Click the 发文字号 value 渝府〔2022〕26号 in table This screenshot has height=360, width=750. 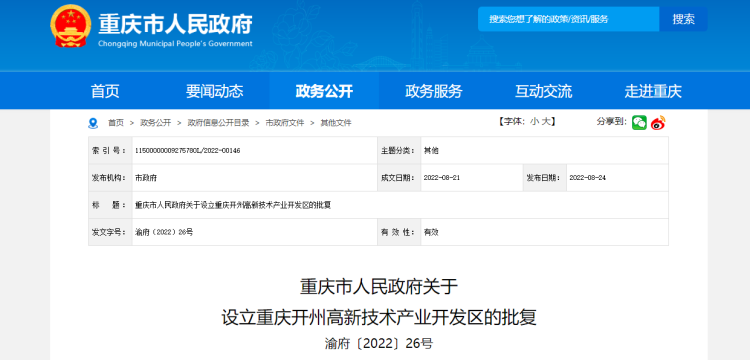[164, 232]
